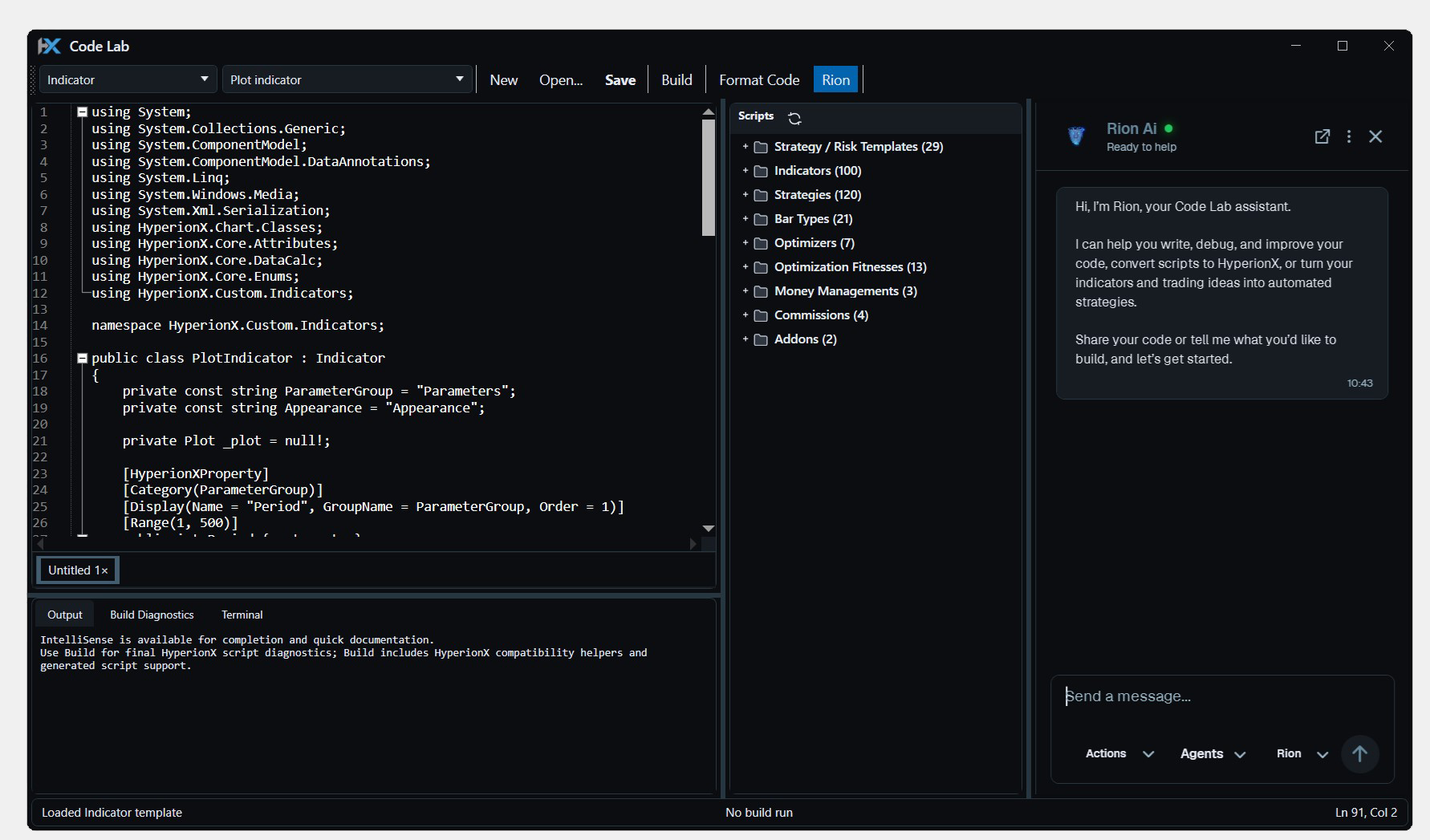Image resolution: width=1430 pixels, height=840 pixels.
Task: Collapse the PlotIndicator class block at line 16
Action: (x=82, y=359)
